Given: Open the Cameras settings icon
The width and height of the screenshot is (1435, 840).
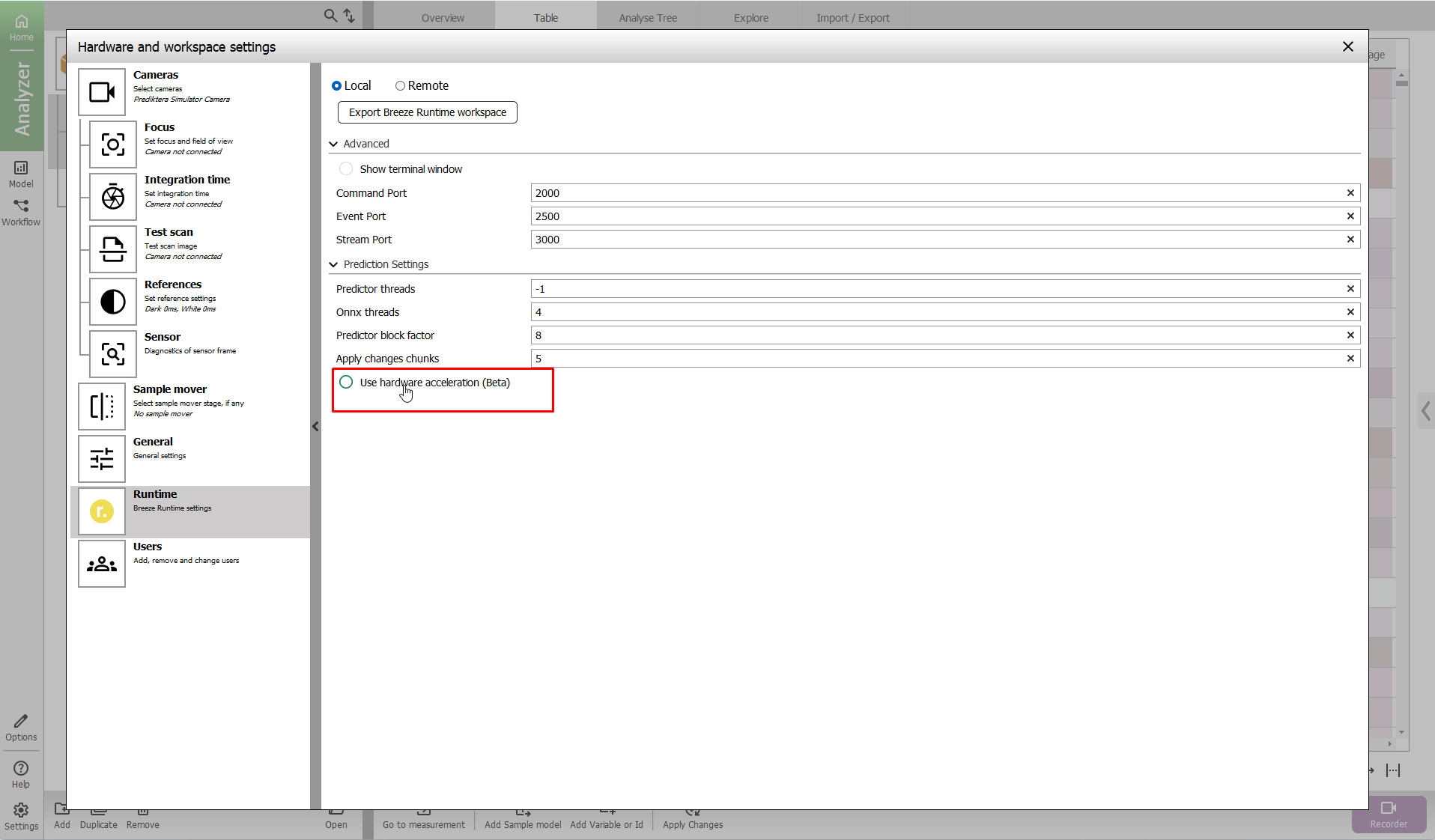Looking at the screenshot, I should pyautogui.click(x=102, y=92).
